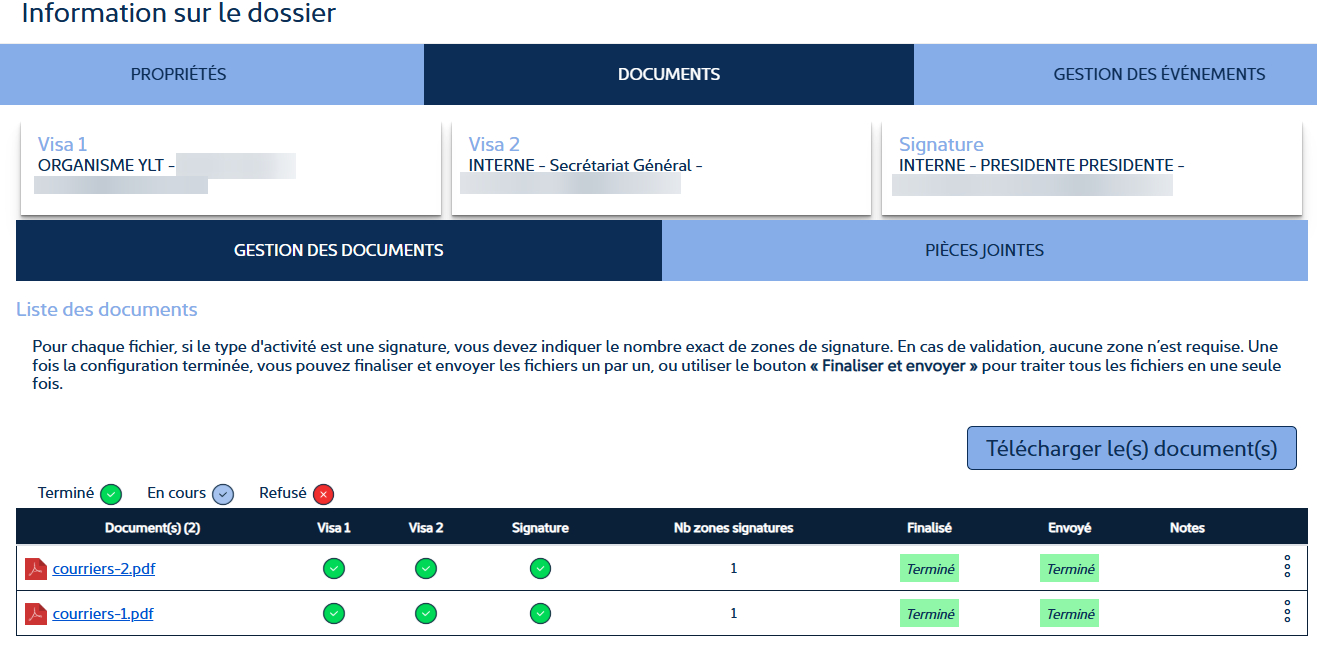1317x646 pixels.
Task: Open the courriers-2.pdf link
Action: (x=104, y=569)
